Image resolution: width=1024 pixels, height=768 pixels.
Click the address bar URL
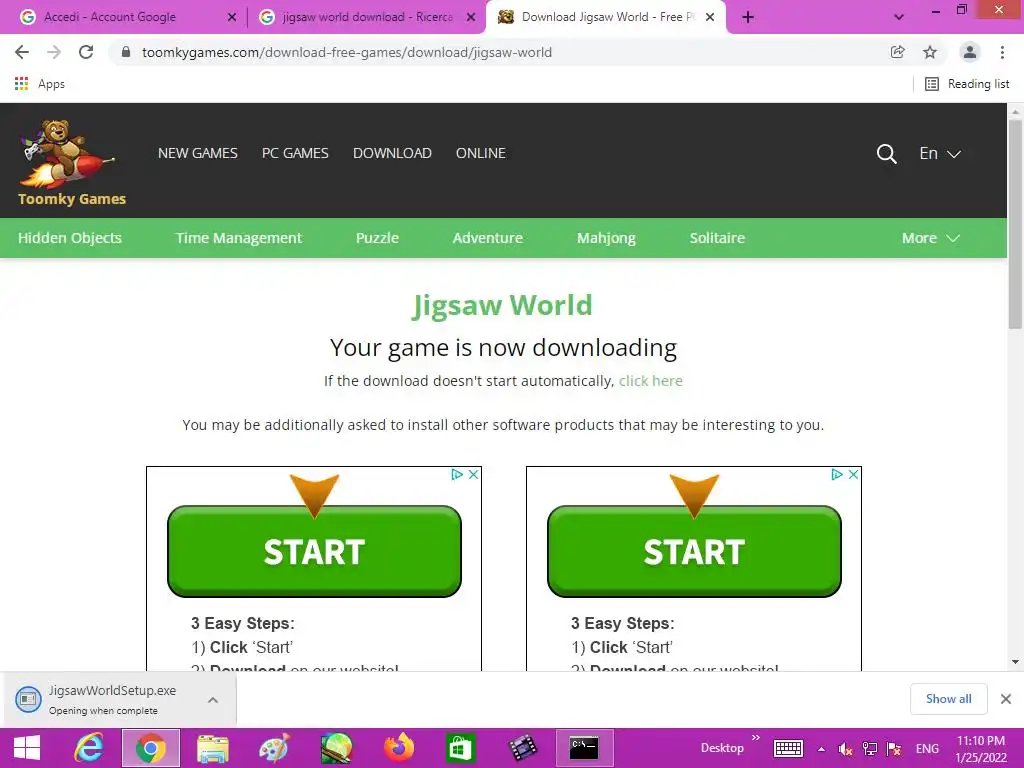tap(347, 52)
